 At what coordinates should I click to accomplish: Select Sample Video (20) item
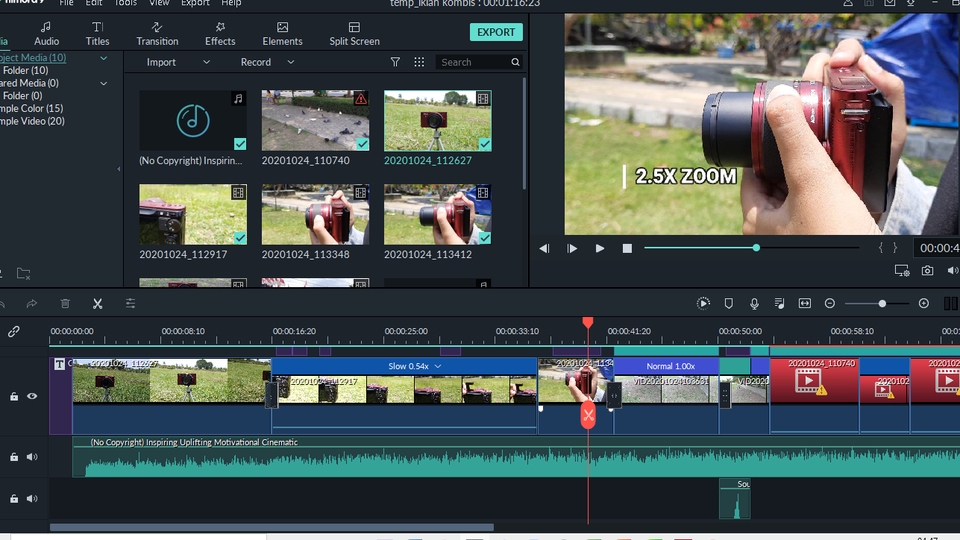click(x=32, y=121)
